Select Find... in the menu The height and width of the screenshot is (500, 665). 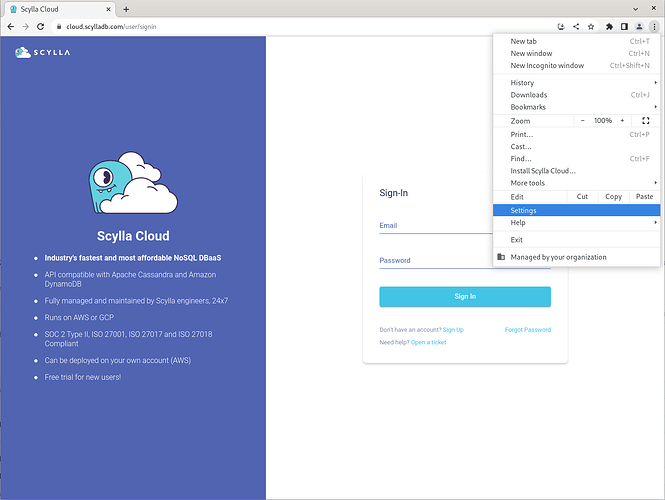tap(576, 159)
